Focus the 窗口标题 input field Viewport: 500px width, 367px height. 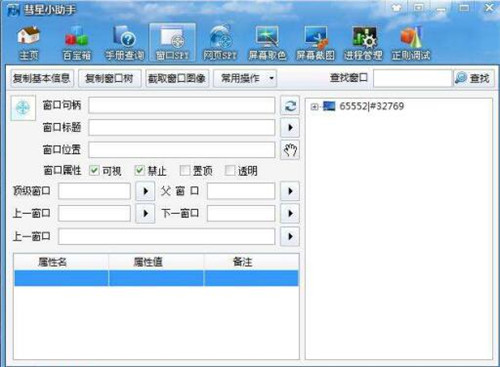(x=182, y=127)
